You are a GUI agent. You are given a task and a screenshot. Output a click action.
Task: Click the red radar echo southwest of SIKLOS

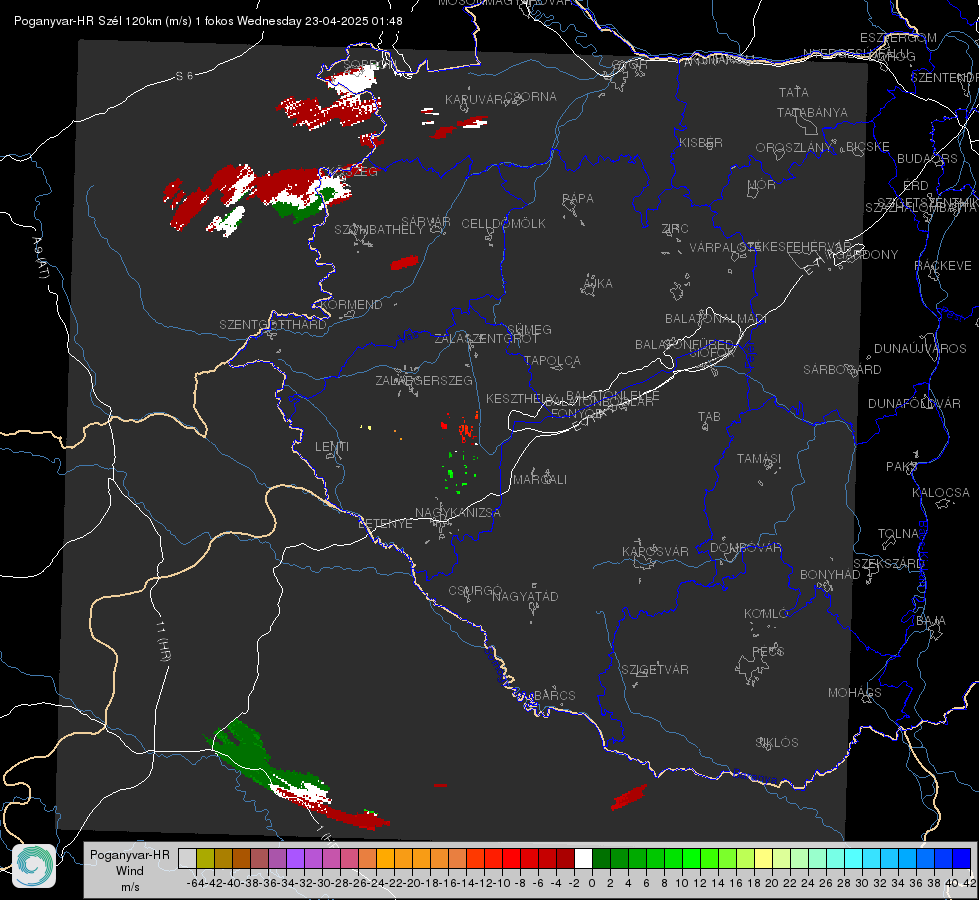(x=629, y=798)
